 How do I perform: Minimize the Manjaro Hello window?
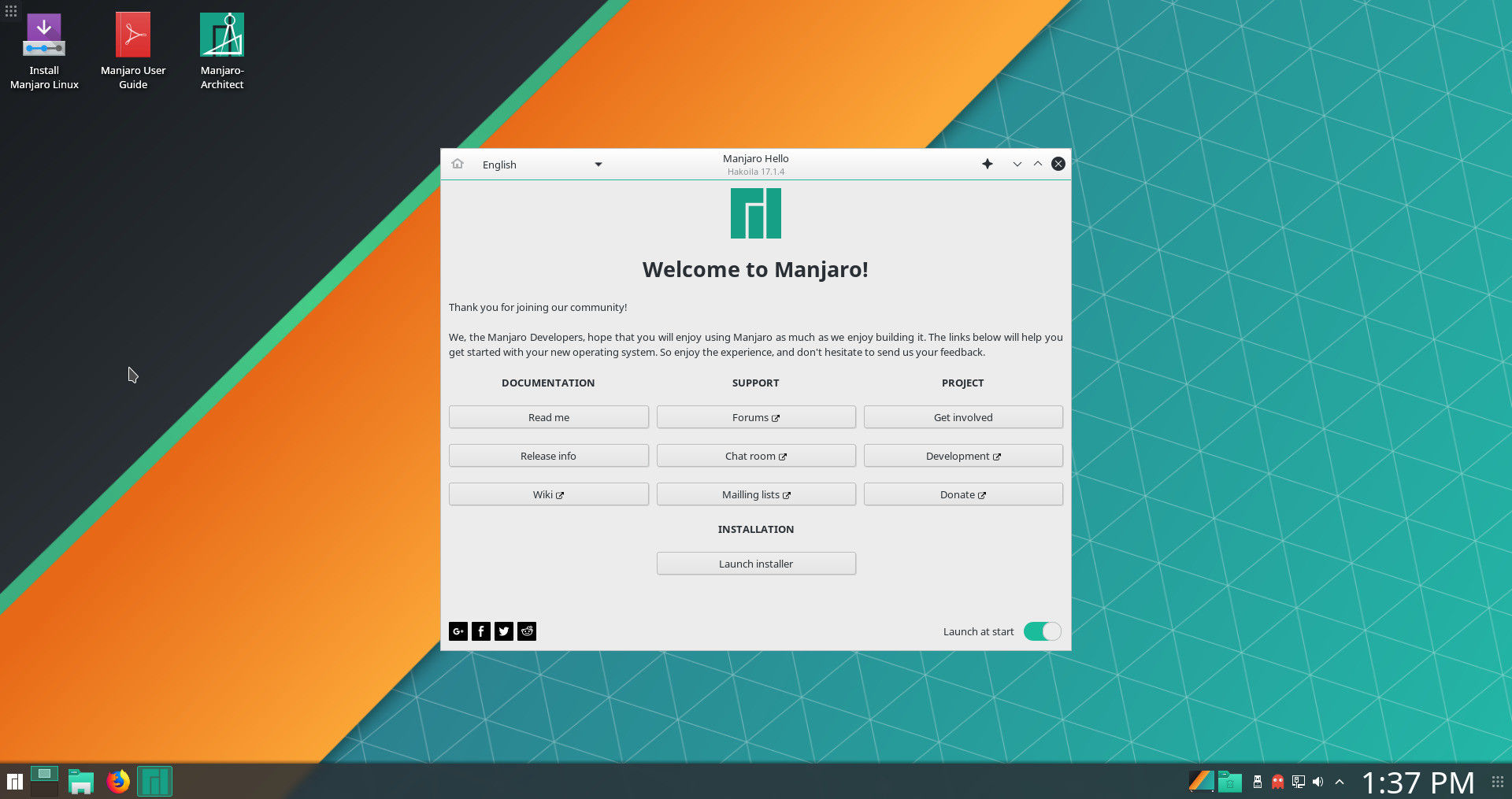(1017, 164)
